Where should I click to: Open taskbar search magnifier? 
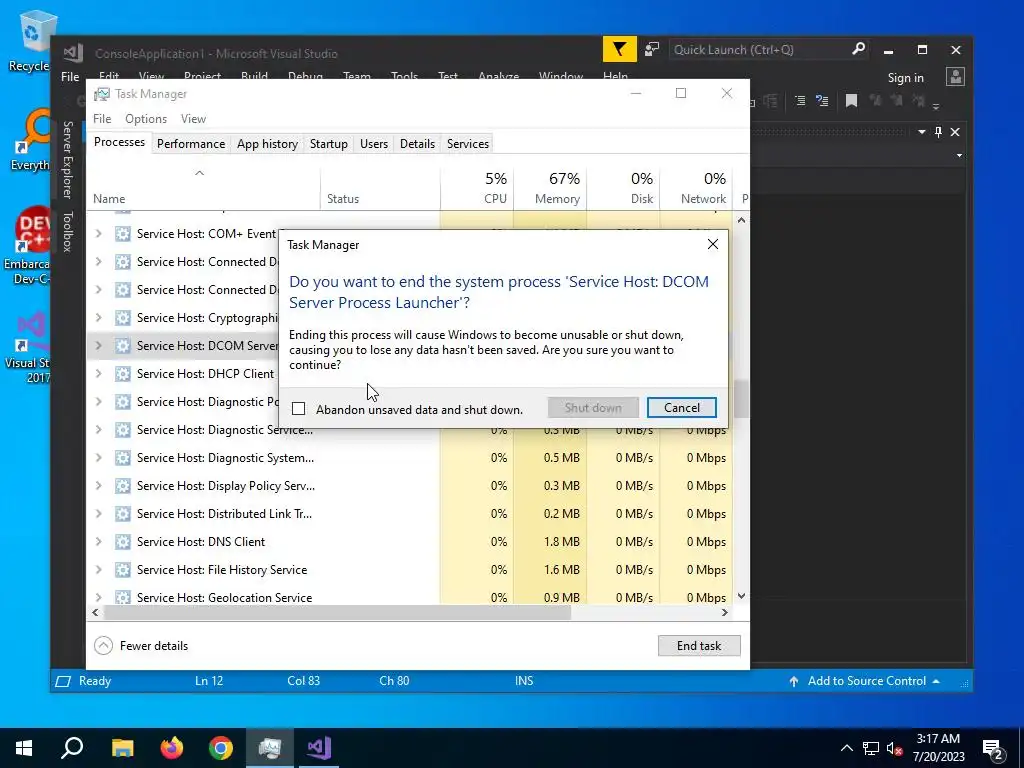pos(72,748)
